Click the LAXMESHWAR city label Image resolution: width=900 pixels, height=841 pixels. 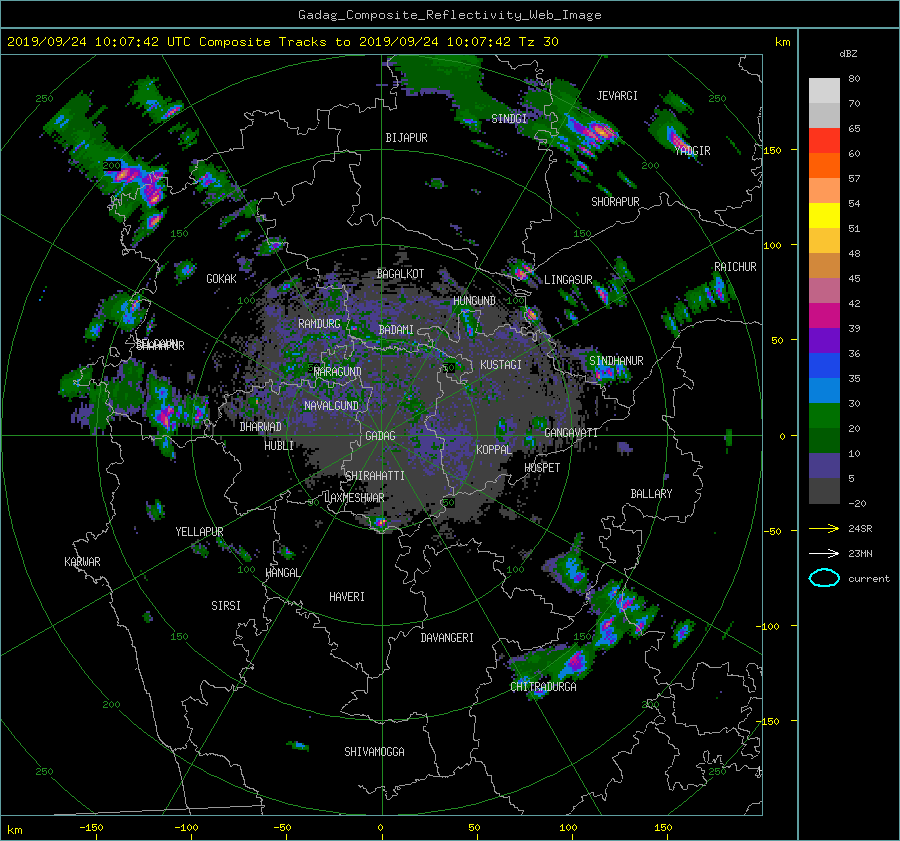coord(354,498)
